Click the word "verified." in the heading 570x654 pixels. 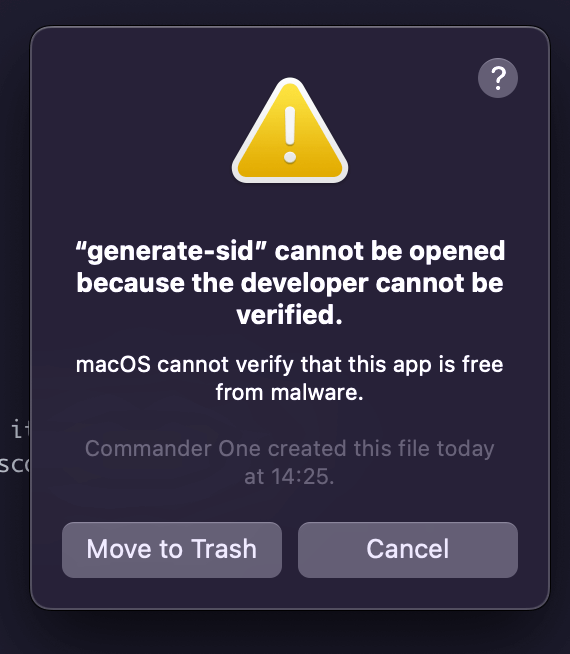point(289,314)
